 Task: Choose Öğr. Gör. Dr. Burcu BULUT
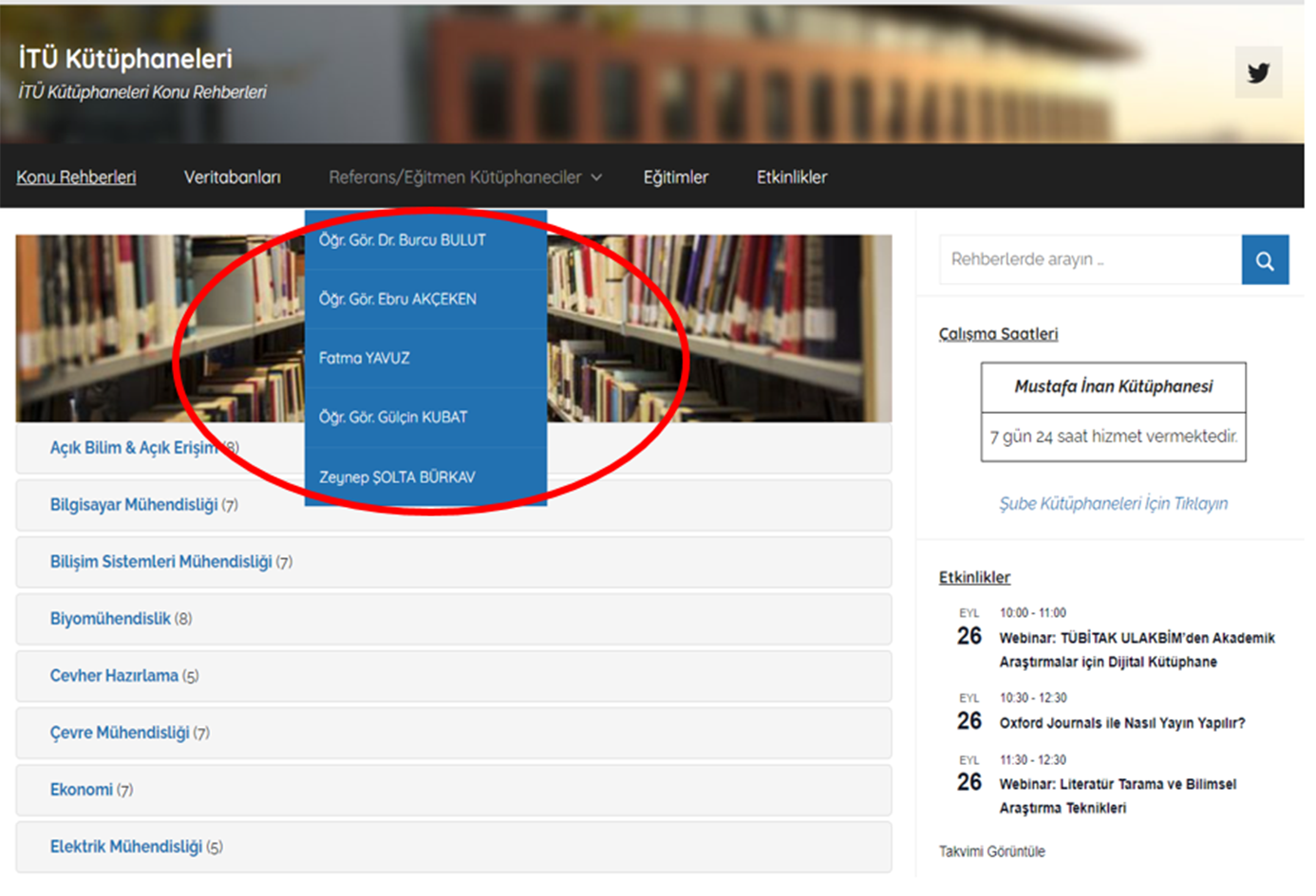pyautogui.click(x=402, y=240)
